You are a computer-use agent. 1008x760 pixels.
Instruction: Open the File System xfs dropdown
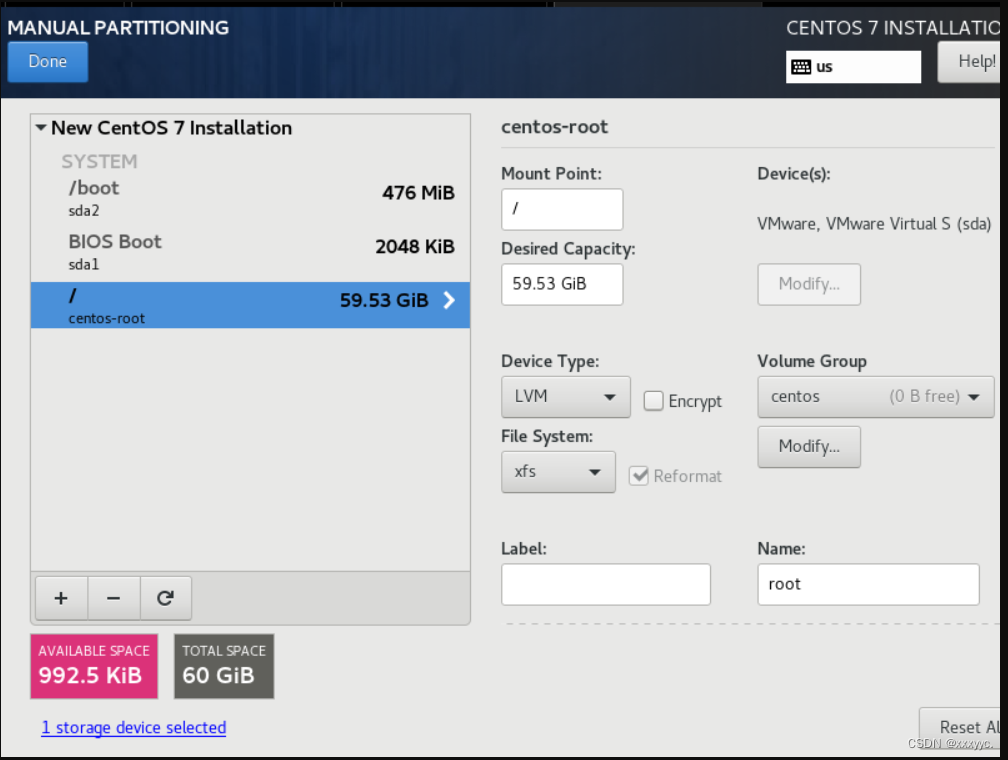pyautogui.click(x=558, y=472)
